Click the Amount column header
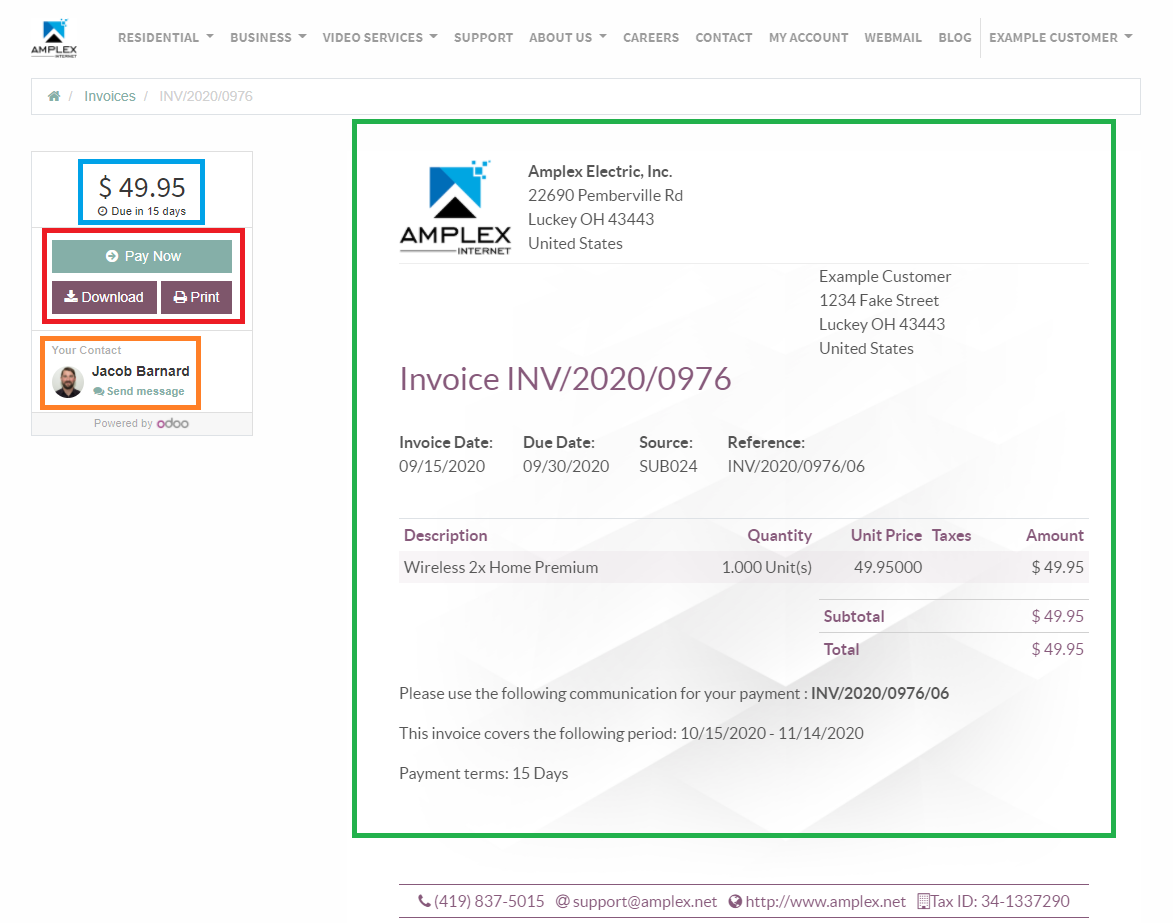 coord(1055,536)
